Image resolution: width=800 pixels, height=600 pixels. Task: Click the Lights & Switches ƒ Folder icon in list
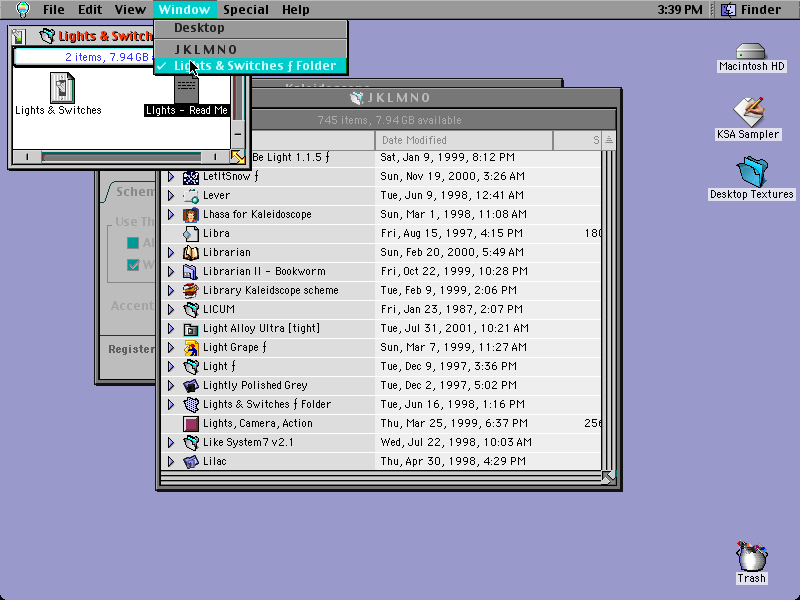[191, 405]
